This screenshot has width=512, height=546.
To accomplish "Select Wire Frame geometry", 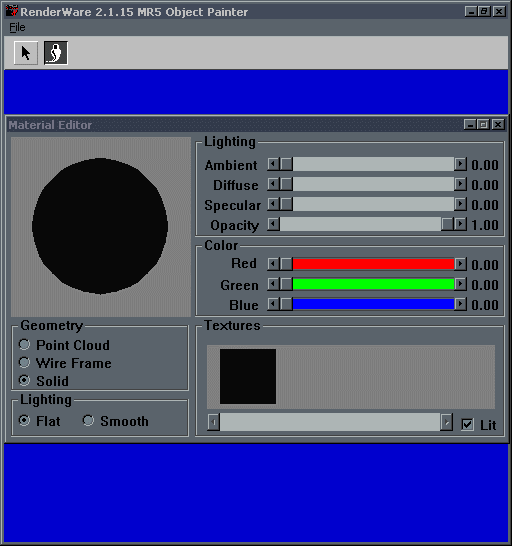I will pyautogui.click(x=65, y=363).
